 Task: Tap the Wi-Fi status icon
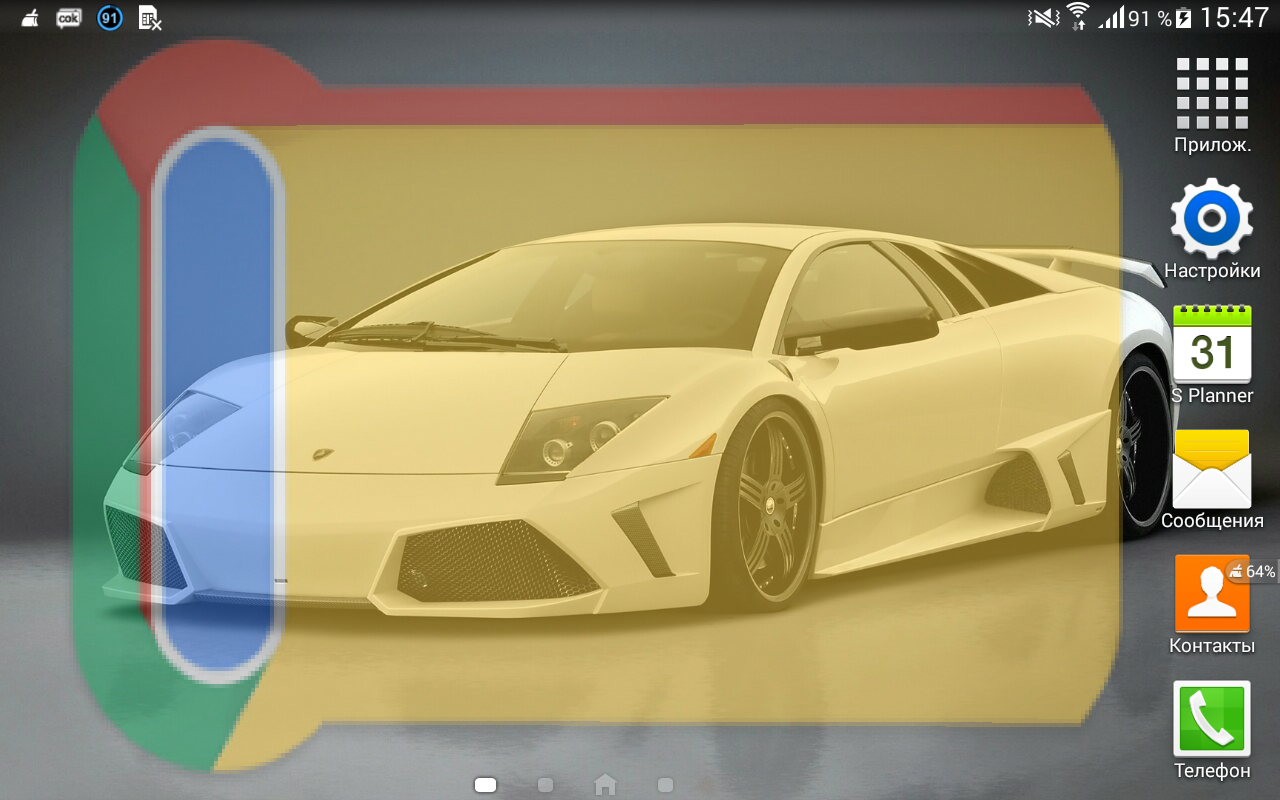[x=1078, y=16]
